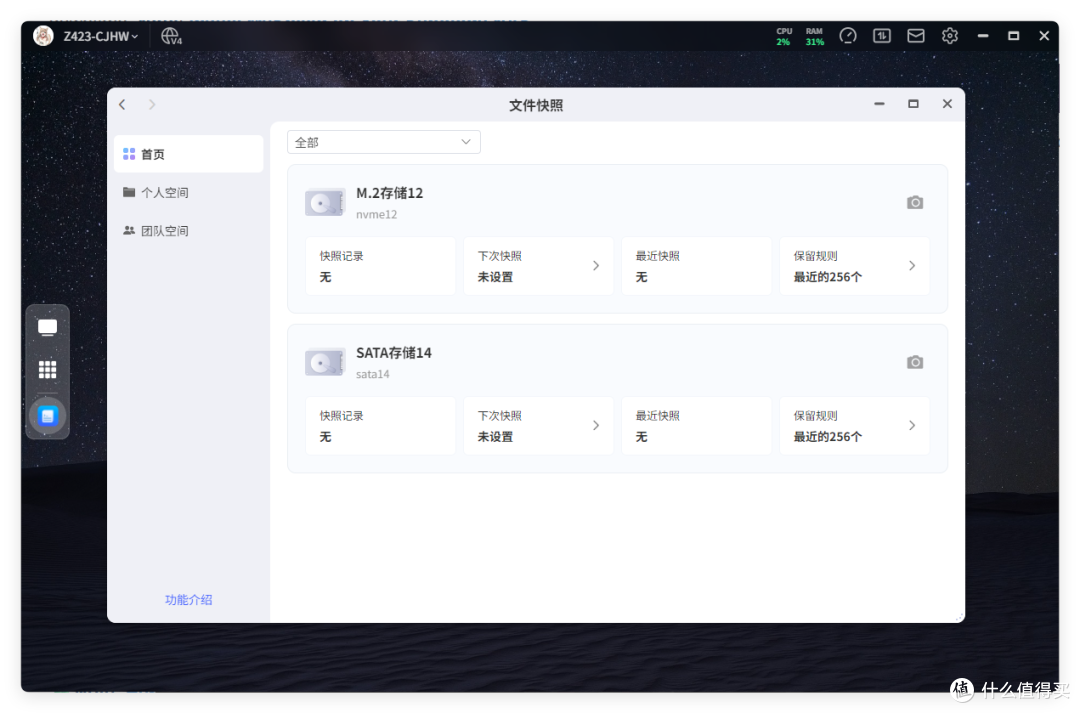
Task: Open 个人空间 in the sidebar
Action: tap(188, 192)
